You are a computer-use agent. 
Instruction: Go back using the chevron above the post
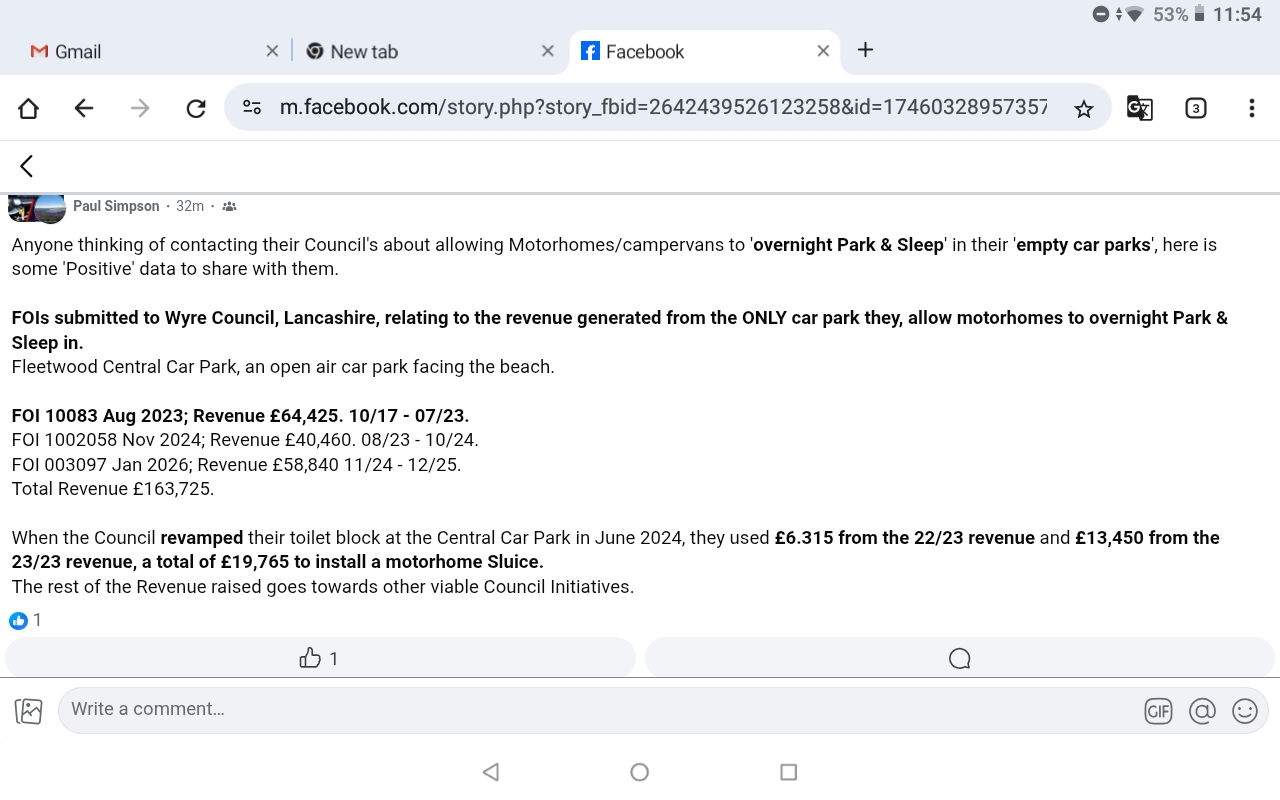coord(26,166)
